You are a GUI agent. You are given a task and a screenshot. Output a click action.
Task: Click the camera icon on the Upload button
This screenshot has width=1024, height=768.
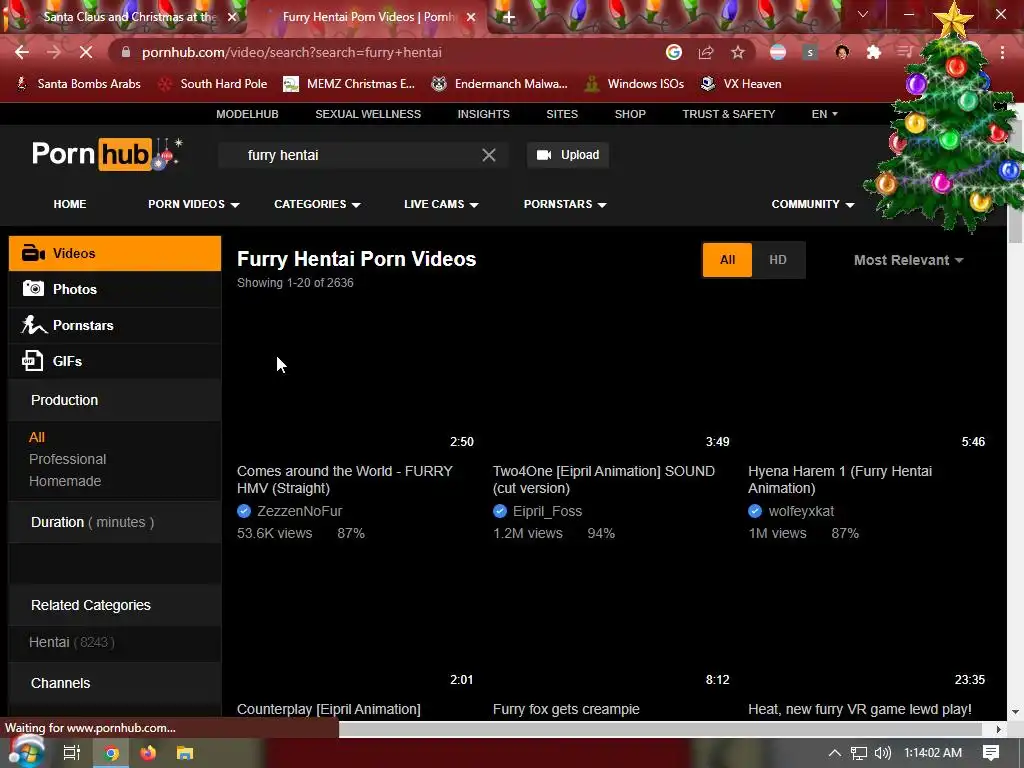[x=544, y=155]
